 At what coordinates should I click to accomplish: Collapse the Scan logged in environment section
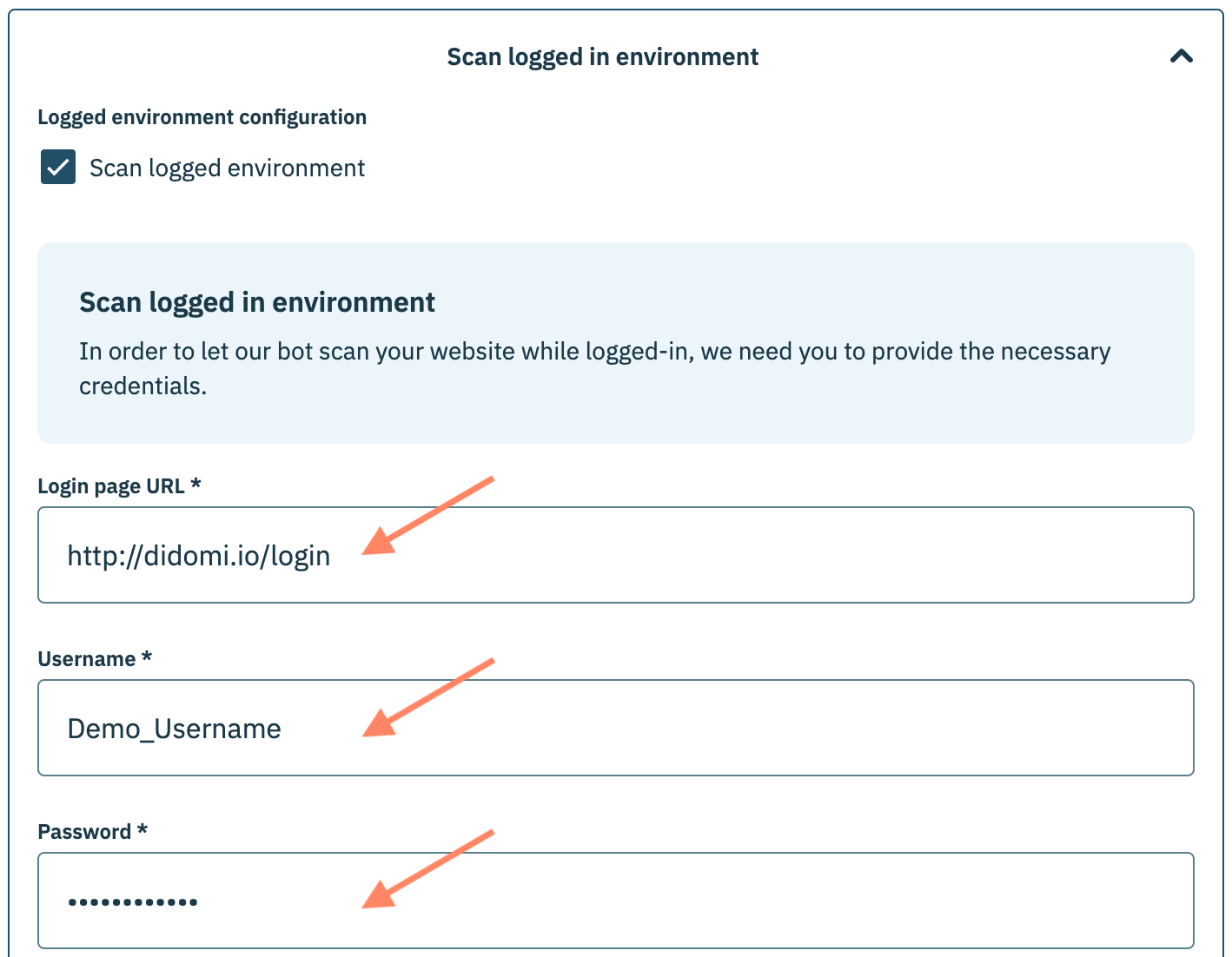[1181, 57]
